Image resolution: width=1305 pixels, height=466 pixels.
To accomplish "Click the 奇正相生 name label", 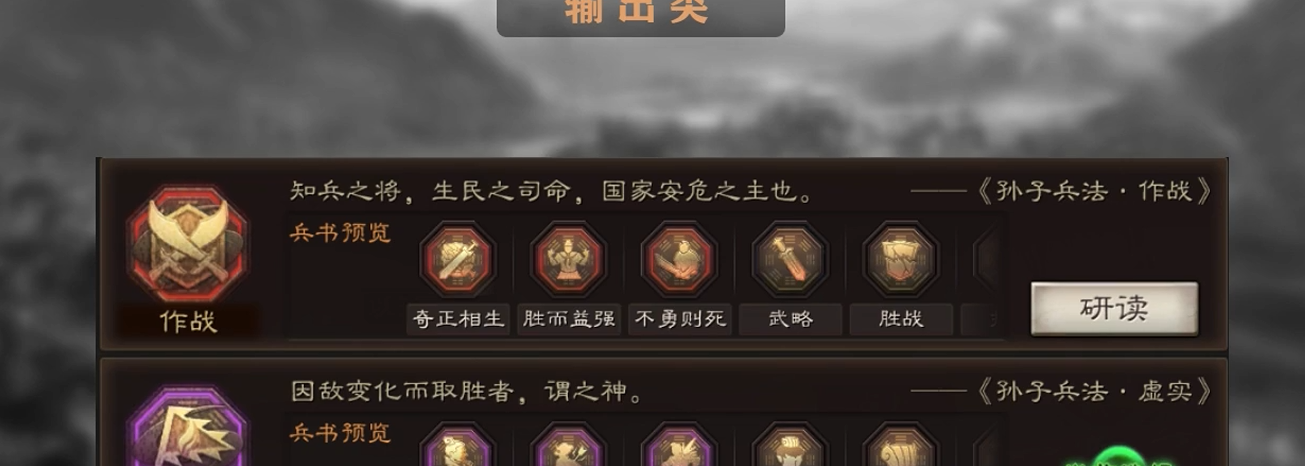I will pyautogui.click(x=457, y=320).
